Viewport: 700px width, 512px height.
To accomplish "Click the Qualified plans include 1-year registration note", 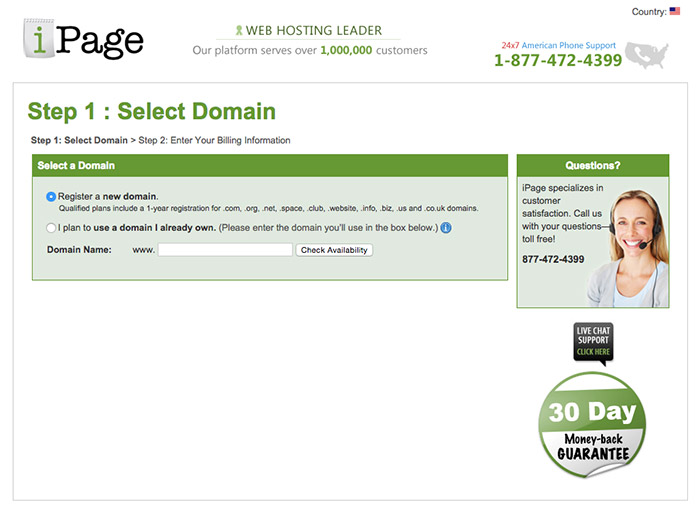I will pos(268,208).
